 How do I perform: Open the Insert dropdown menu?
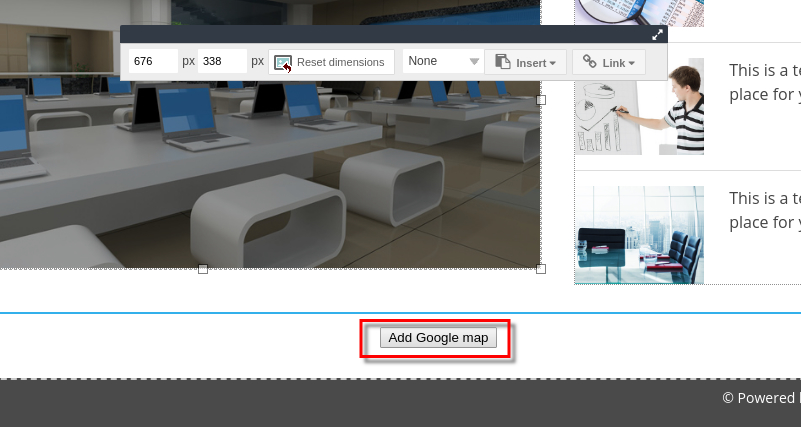click(526, 62)
